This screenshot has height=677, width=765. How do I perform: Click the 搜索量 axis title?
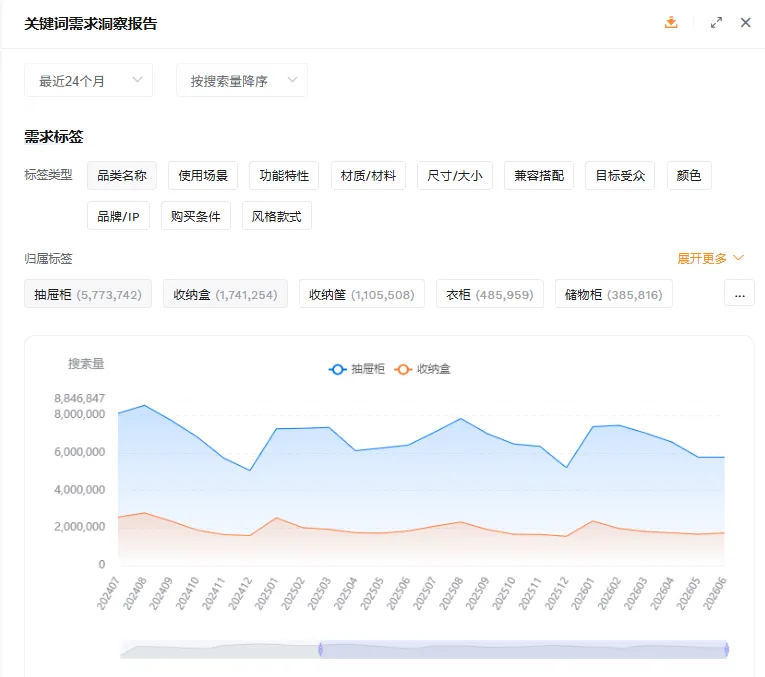coord(86,363)
